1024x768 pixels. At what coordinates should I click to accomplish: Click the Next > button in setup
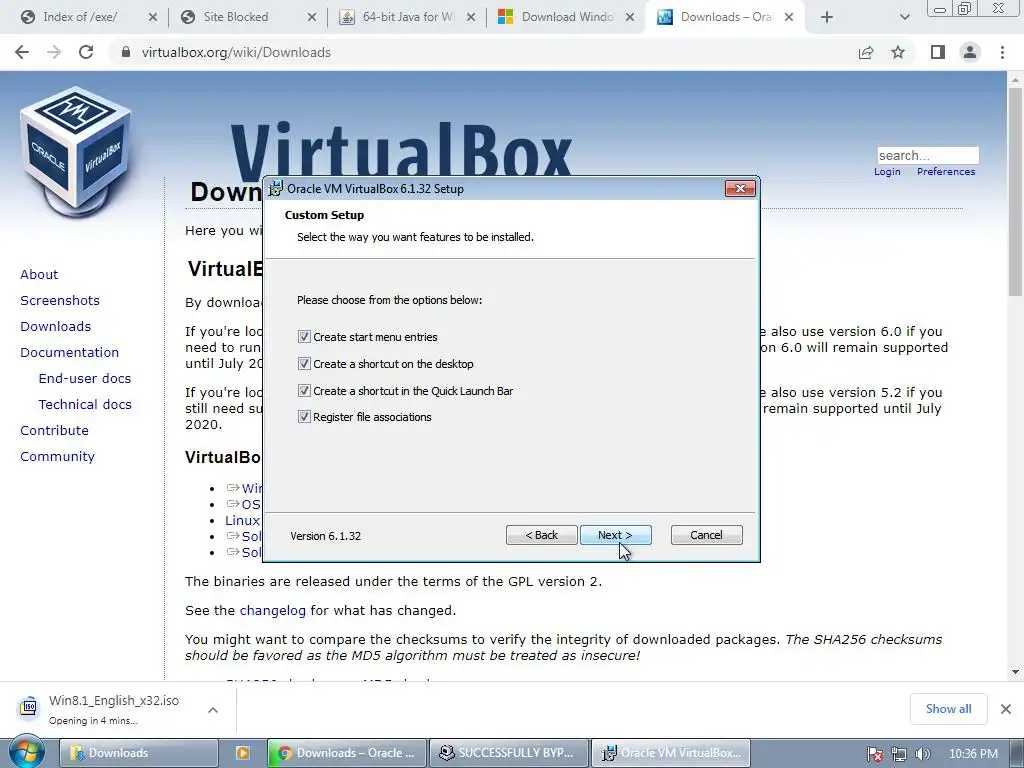615,535
